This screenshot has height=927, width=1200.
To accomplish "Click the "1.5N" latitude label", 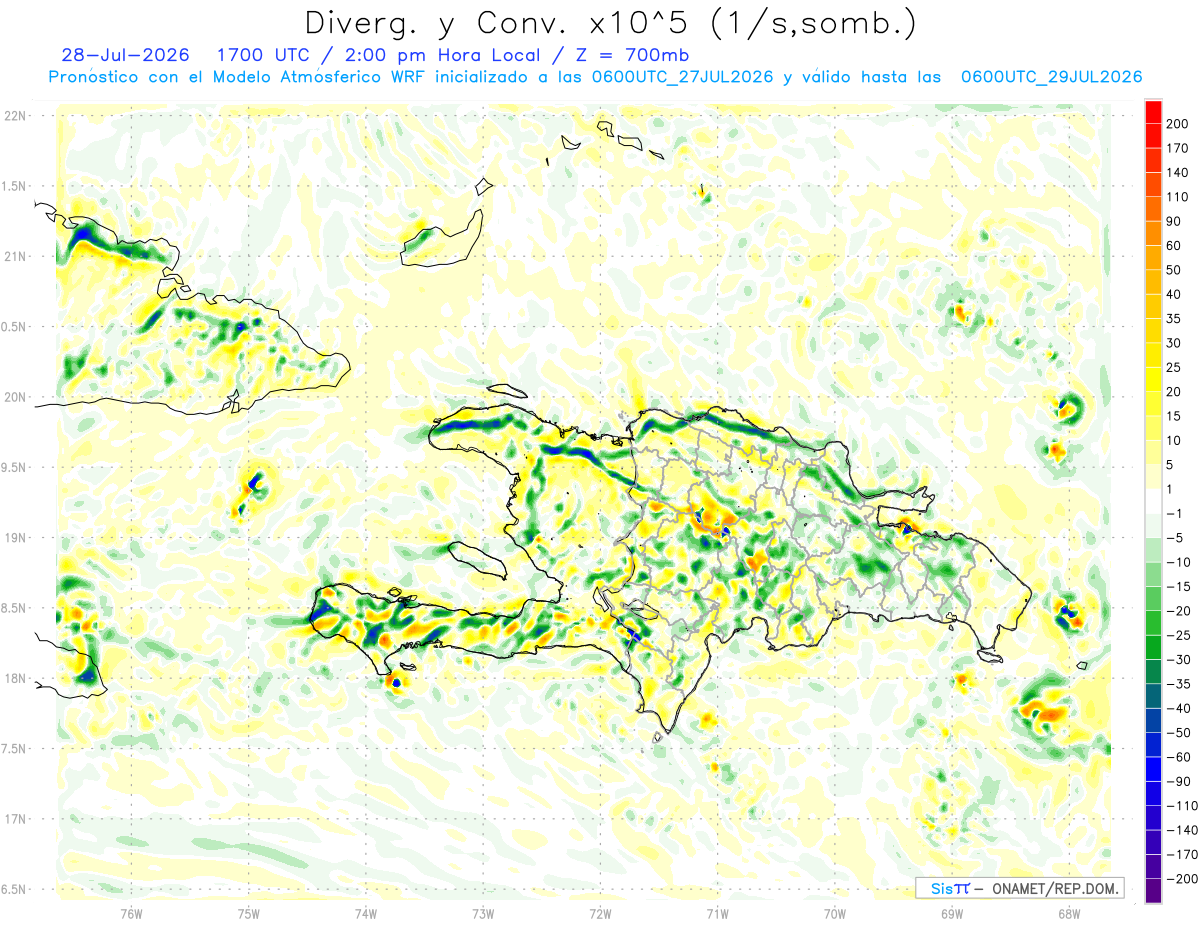I will click(14, 186).
